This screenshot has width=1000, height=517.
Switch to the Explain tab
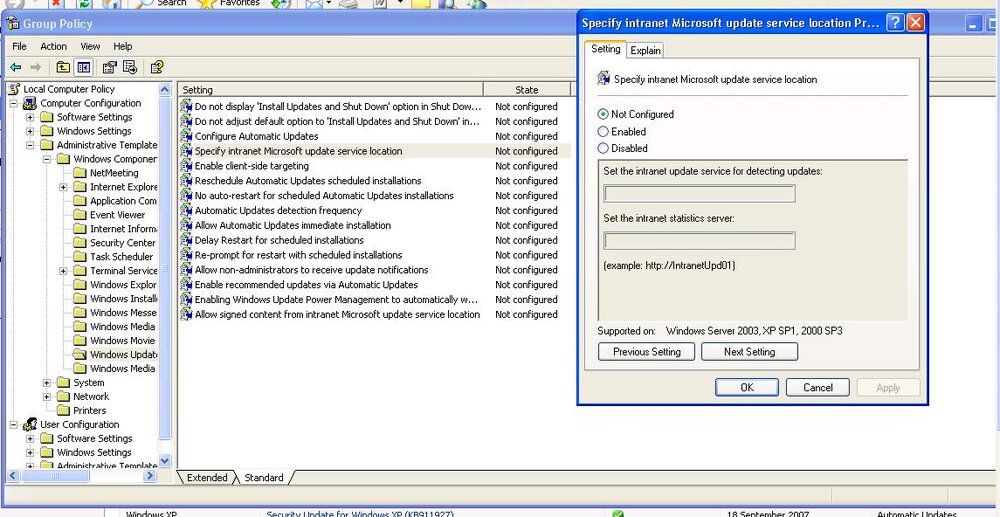[x=645, y=50]
